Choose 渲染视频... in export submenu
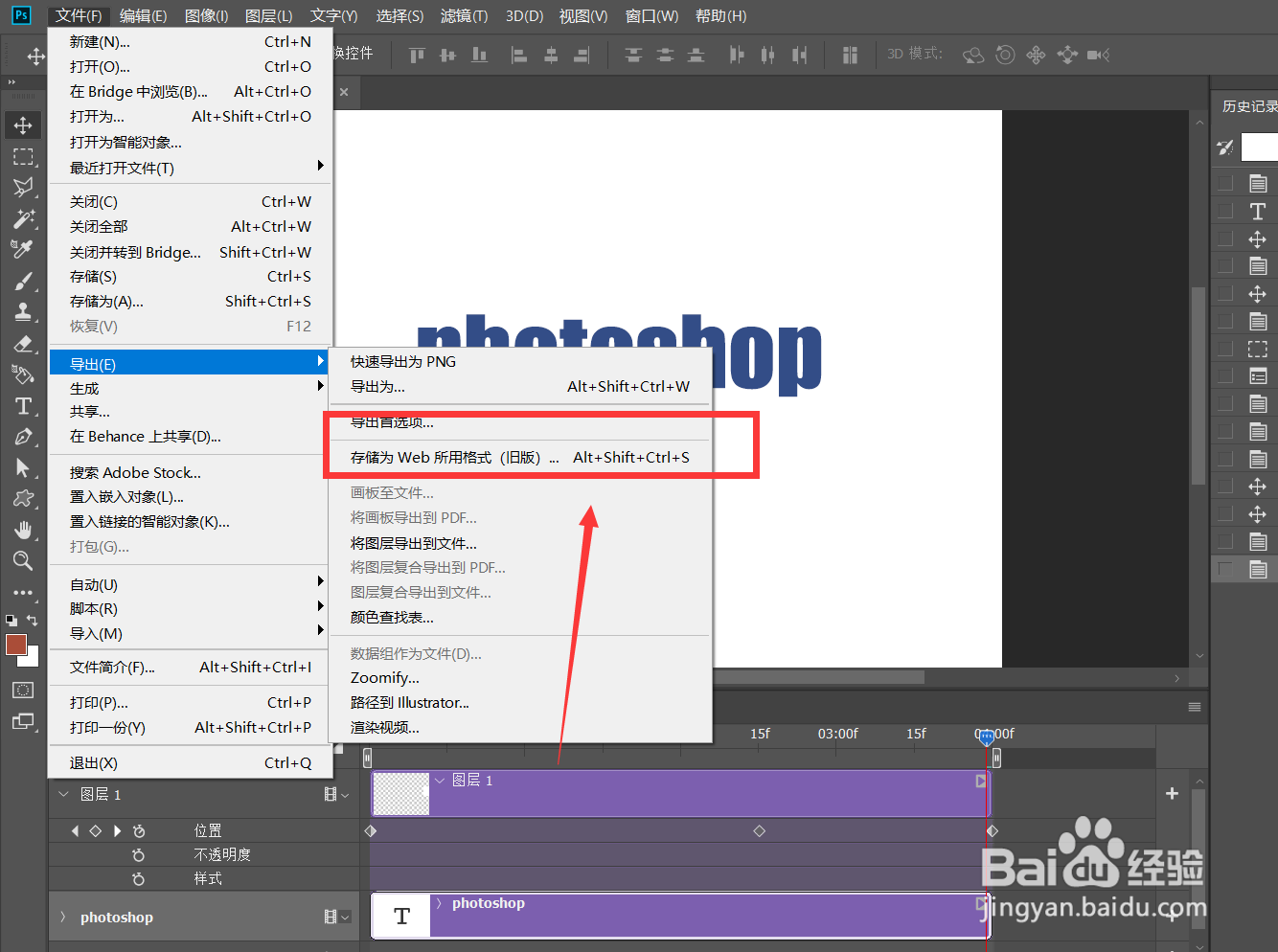 [x=520, y=728]
